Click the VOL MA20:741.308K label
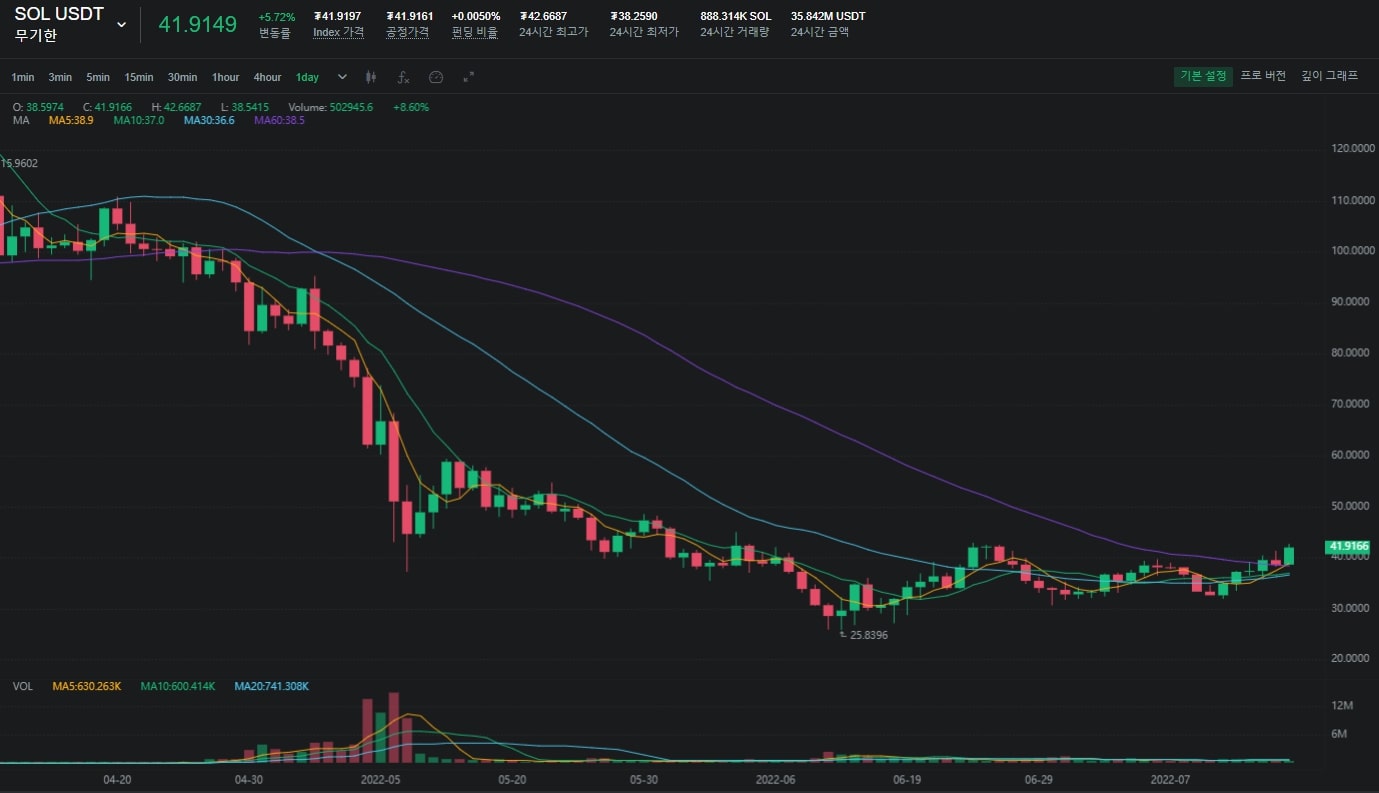 (x=272, y=686)
